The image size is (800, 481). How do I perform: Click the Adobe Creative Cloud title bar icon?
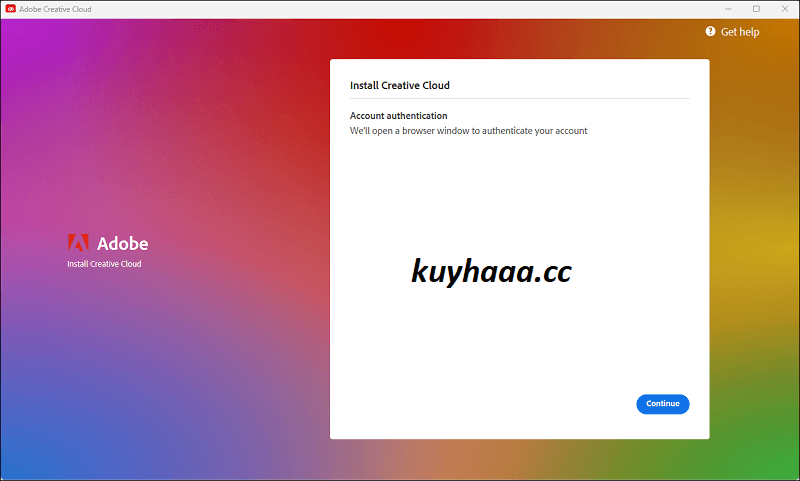(x=10, y=9)
